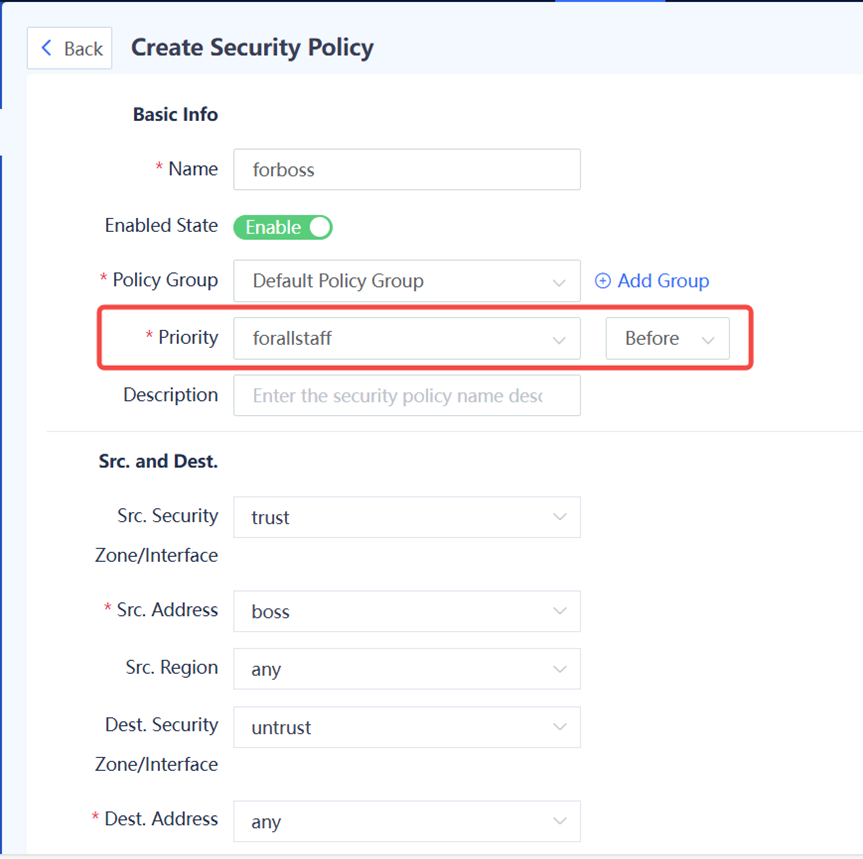Click the chevron arrow in Before selector
Screen dimensions: 863x859
tap(708, 340)
